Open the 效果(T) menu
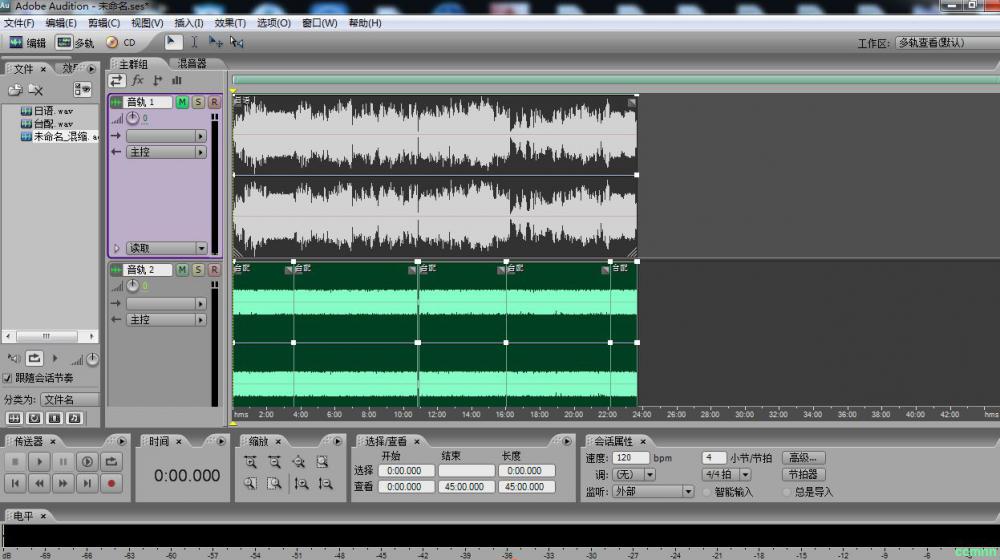Viewport: 1000px width, 560px height. [x=230, y=23]
